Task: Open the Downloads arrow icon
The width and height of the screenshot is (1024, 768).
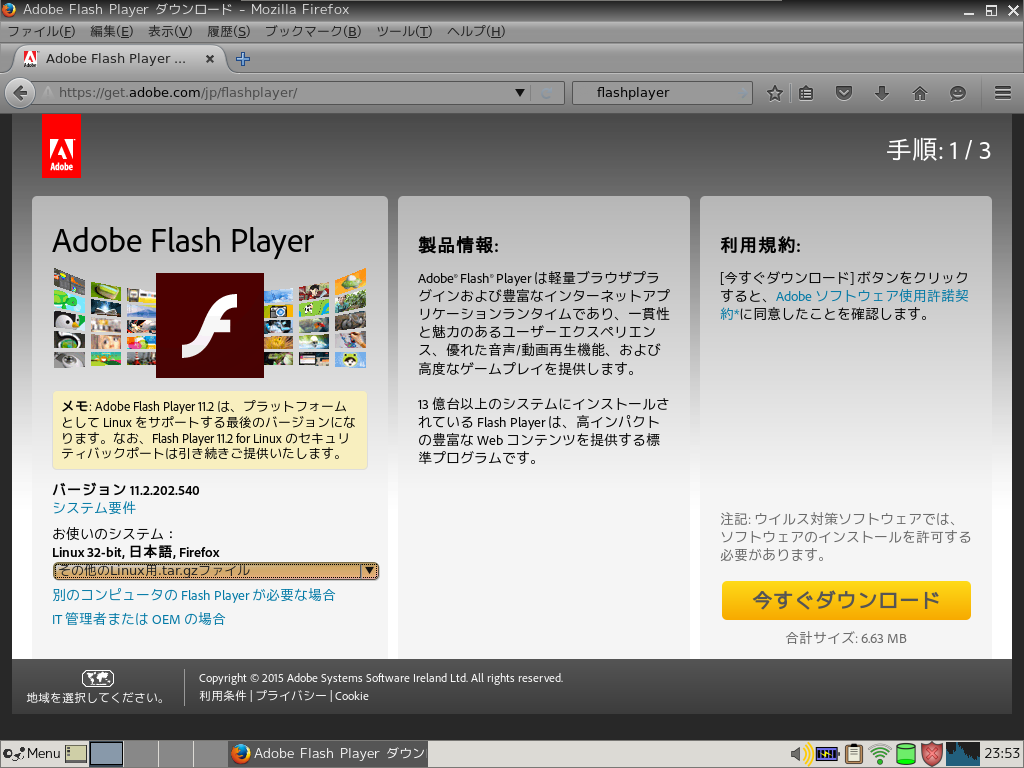Action: 882,93
